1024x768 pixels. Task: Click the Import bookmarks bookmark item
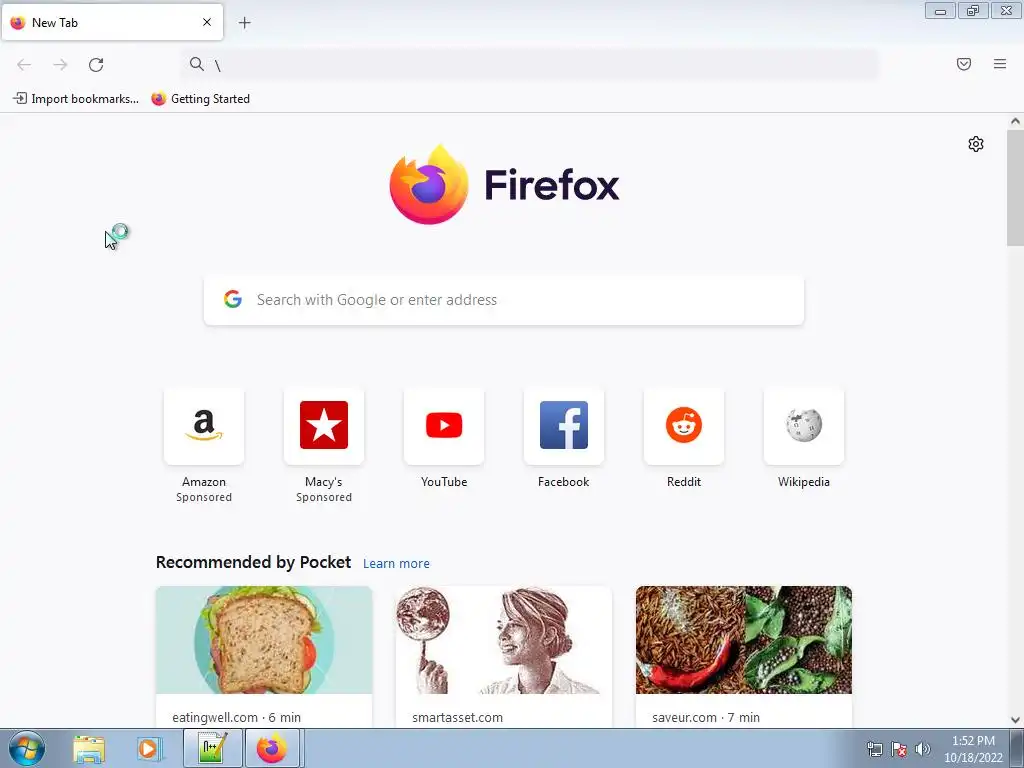[x=76, y=99]
